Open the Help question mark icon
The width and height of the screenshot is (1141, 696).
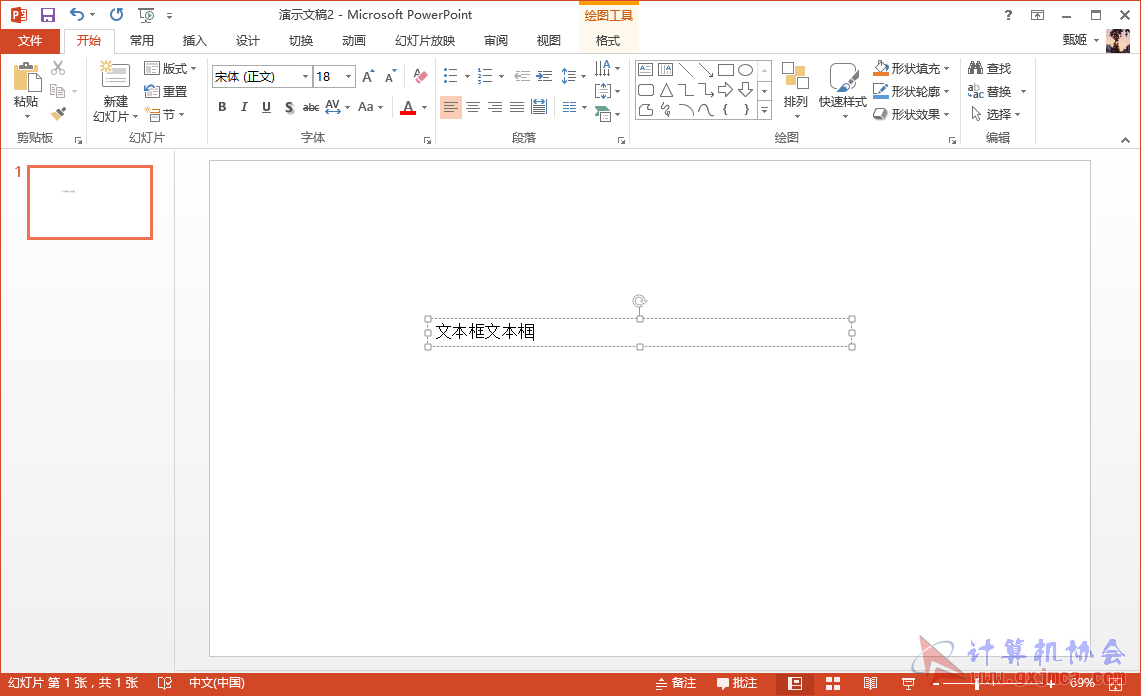click(1008, 15)
